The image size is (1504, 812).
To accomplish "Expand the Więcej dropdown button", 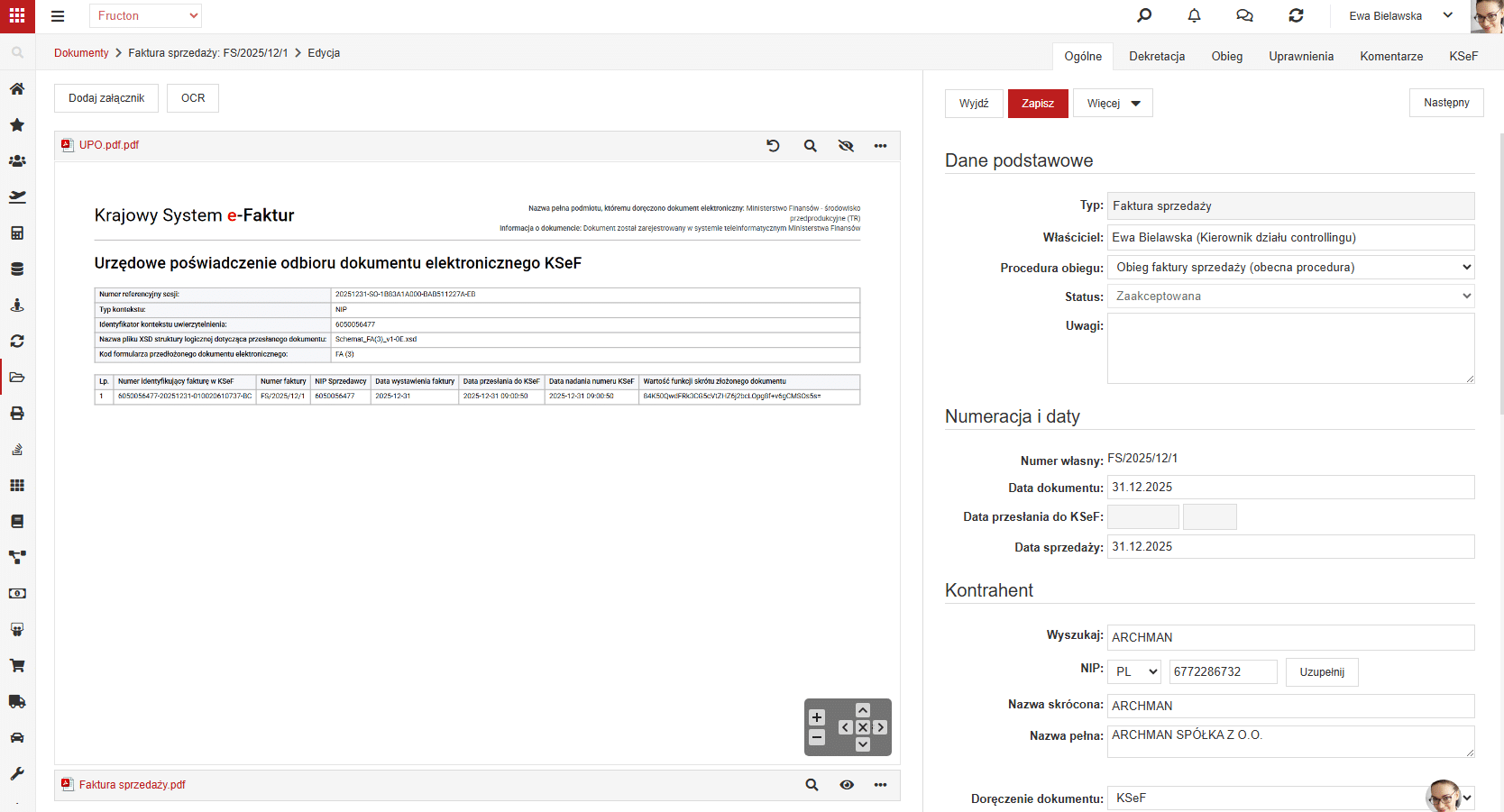I will coord(1113,104).
